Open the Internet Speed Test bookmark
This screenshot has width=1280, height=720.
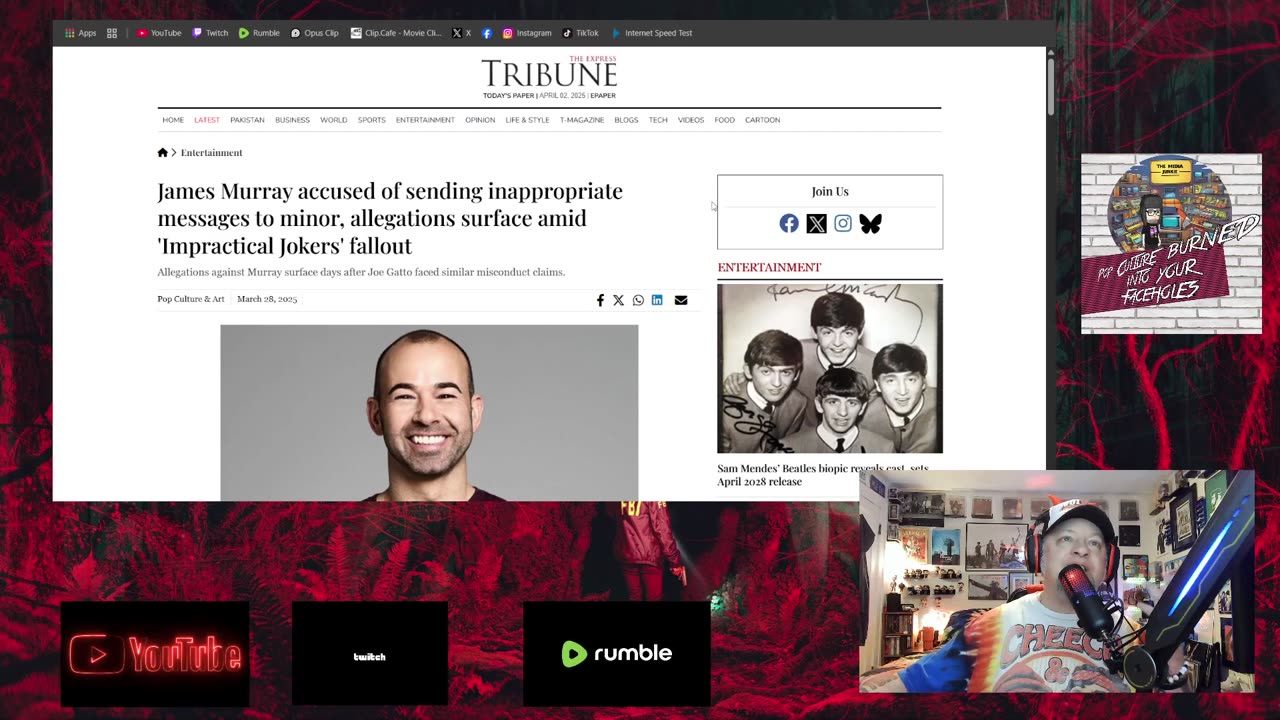pos(651,33)
